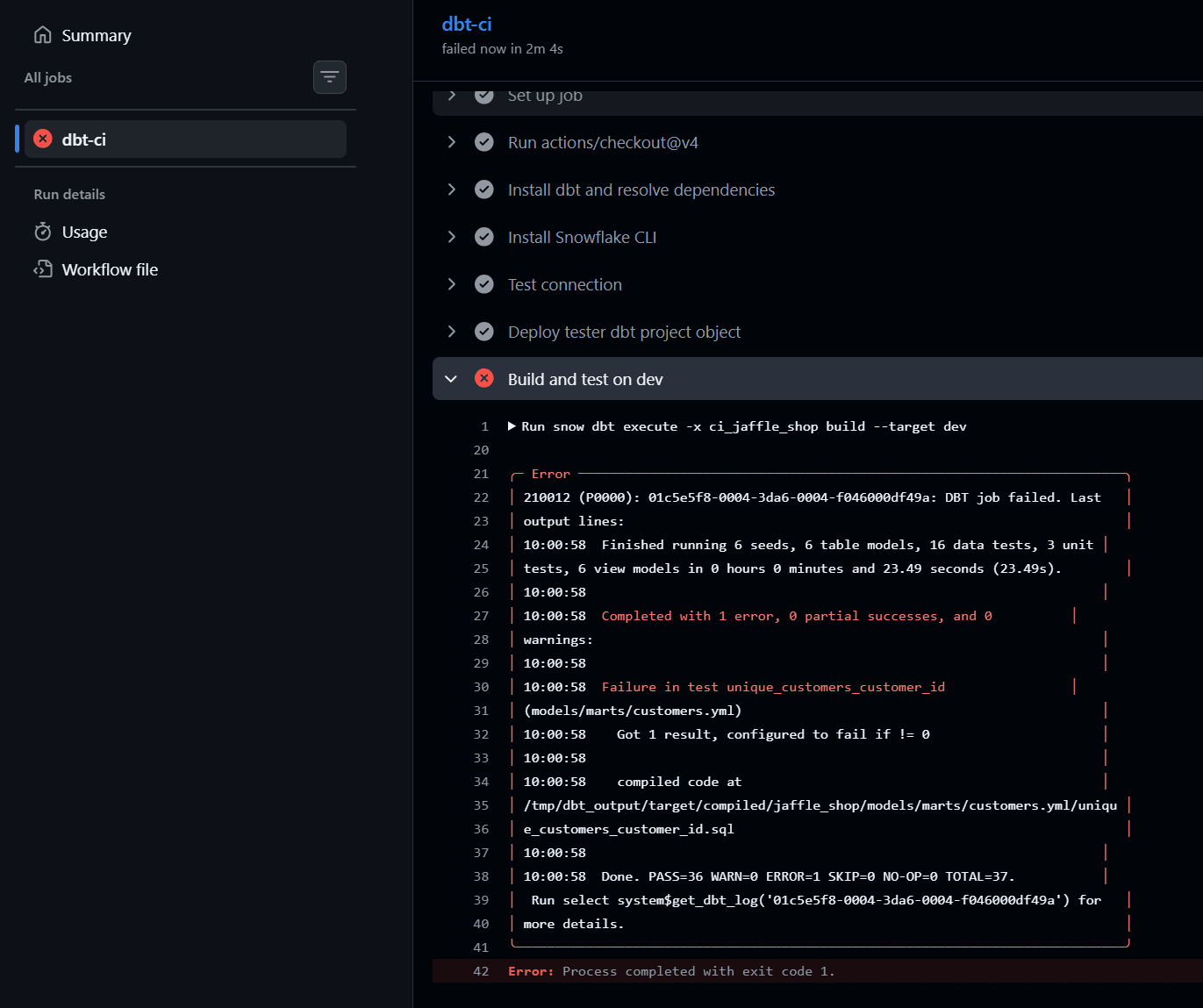The width and height of the screenshot is (1203, 1008).
Task: Click log line number 20
Action: coord(481,450)
